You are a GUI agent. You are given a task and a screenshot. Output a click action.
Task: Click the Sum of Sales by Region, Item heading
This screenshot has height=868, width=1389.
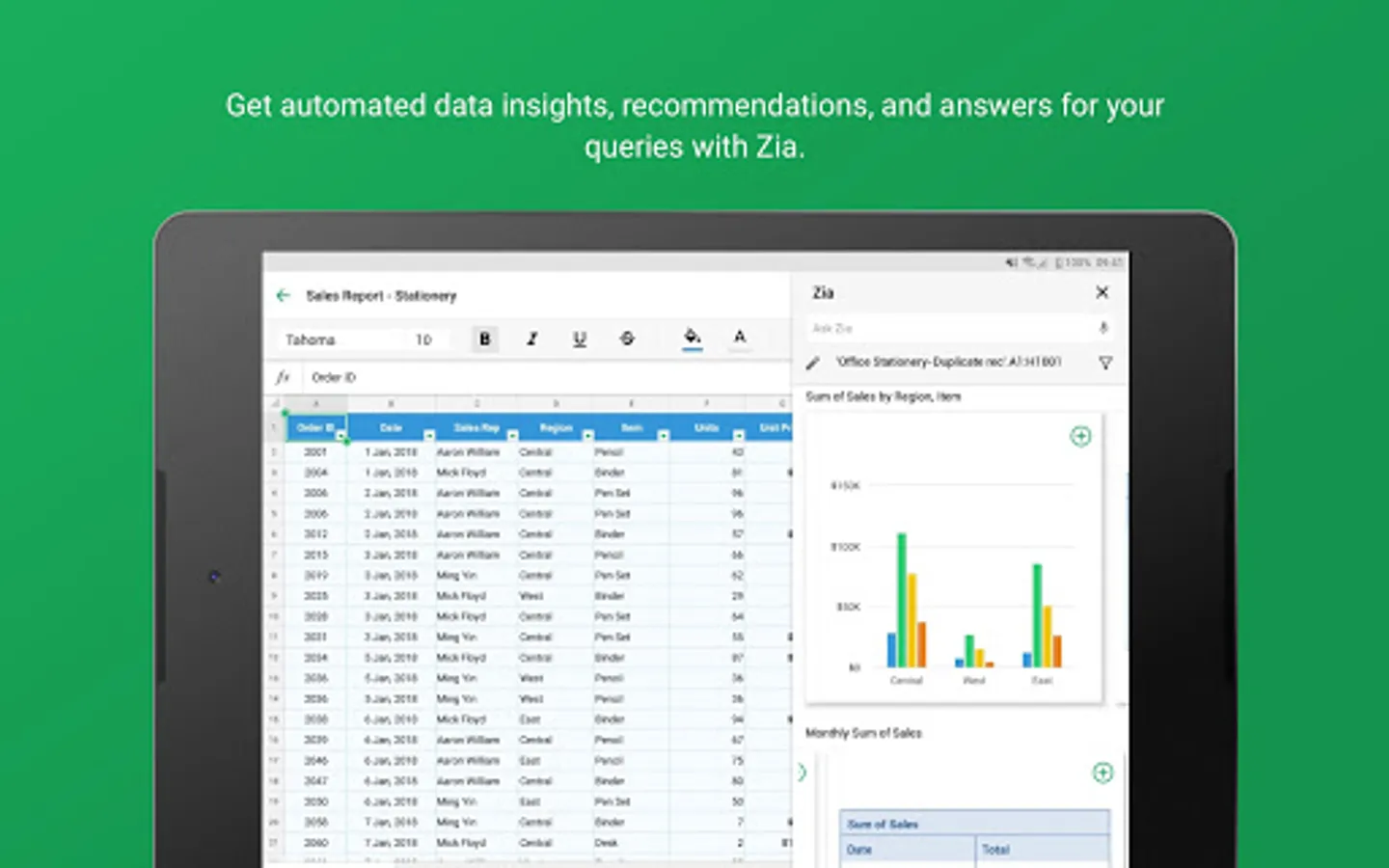coord(884,396)
